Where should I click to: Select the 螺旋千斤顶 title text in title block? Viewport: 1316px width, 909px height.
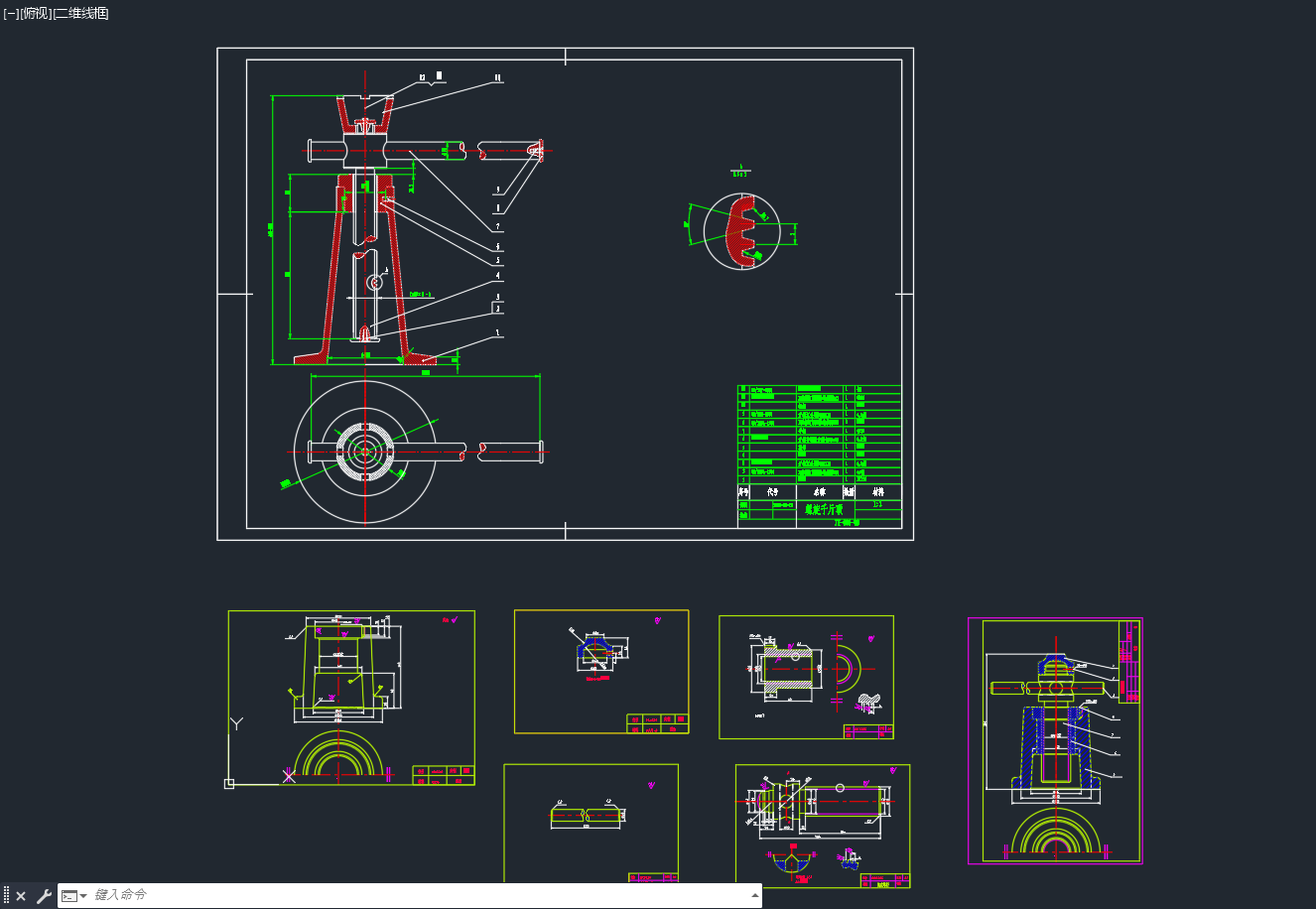pyautogui.click(x=824, y=509)
